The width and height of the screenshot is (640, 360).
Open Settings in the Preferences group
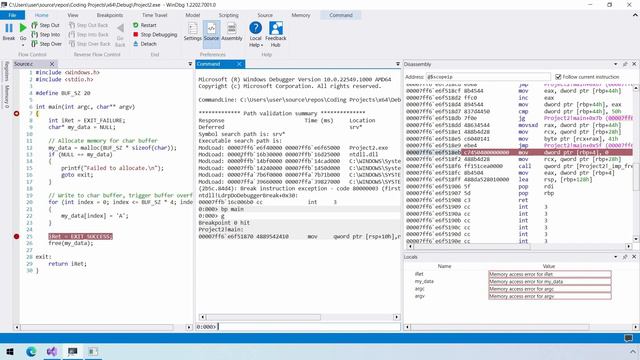click(192, 31)
